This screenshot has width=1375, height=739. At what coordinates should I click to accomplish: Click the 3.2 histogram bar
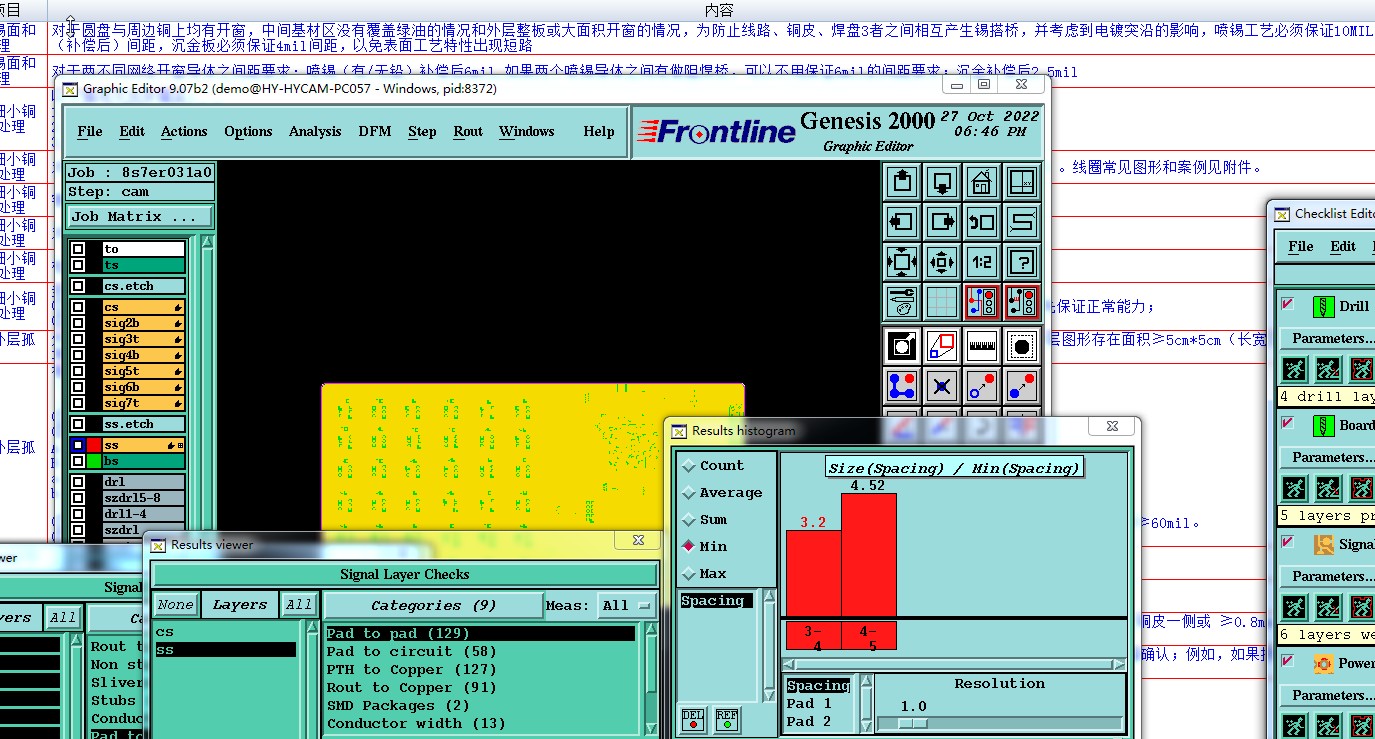click(814, 573)
